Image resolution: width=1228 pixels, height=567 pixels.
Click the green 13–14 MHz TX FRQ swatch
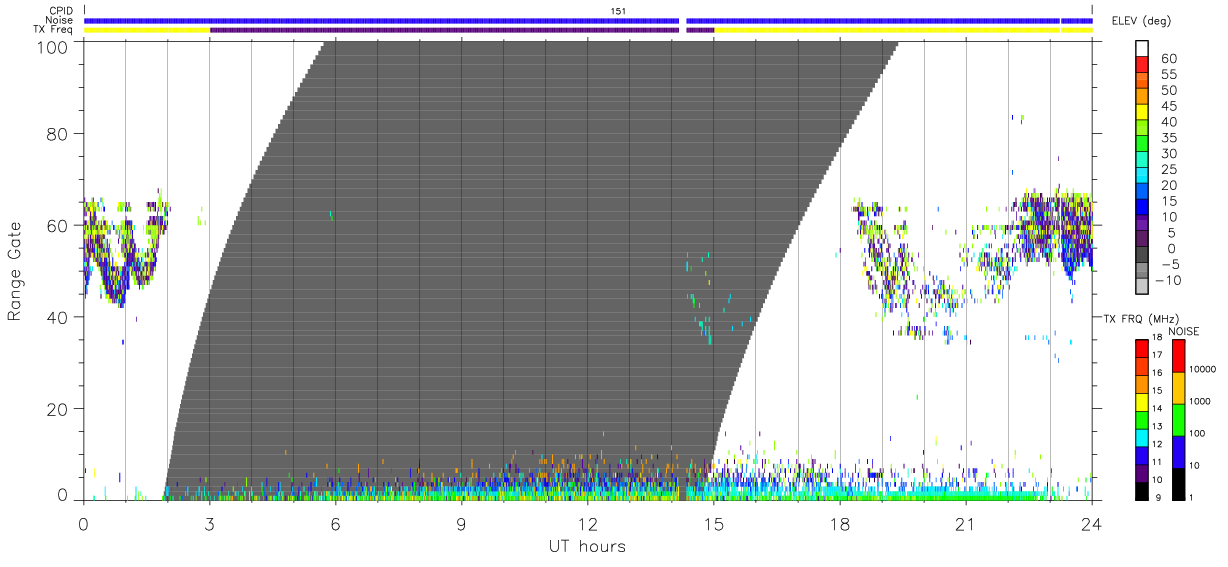point(1141,418)
